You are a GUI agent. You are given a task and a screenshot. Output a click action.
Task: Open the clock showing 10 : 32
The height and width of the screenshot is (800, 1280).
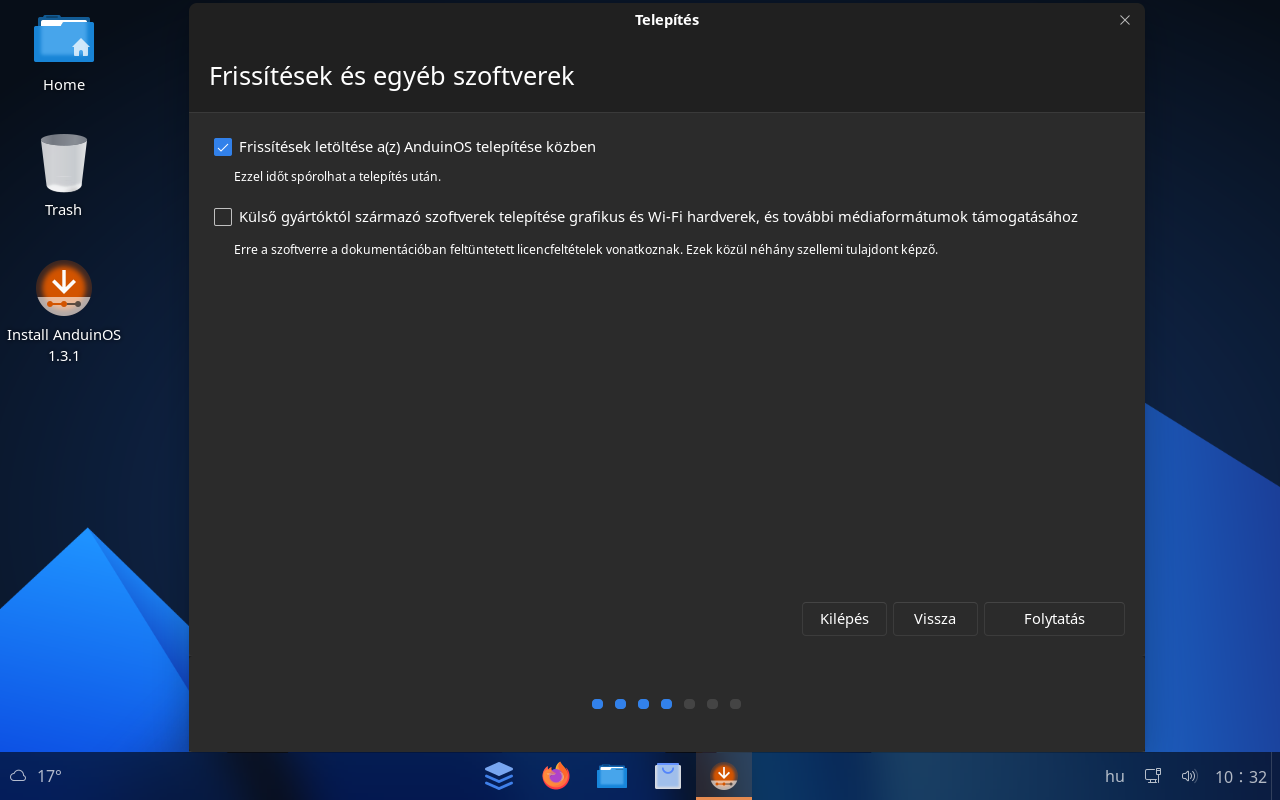(x=1241, y=777)
